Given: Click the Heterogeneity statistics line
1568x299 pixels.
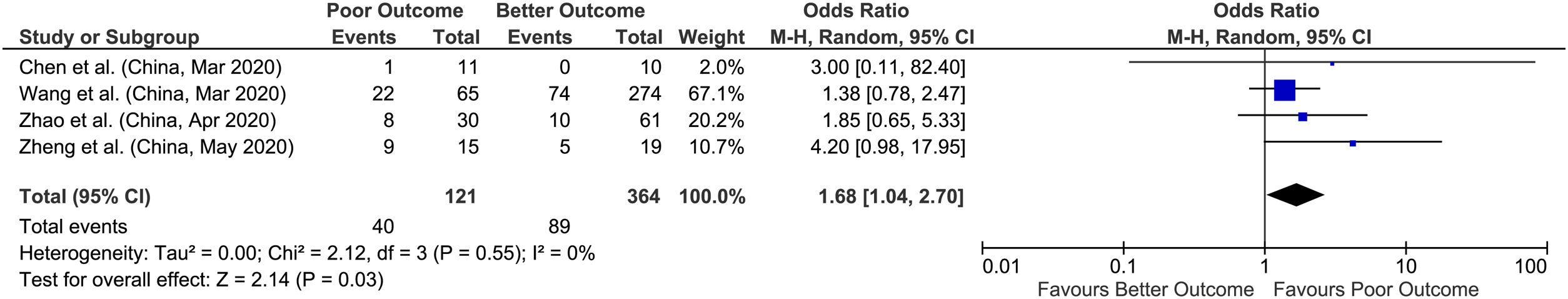Looking at the screenshot, I should point(307,253).
